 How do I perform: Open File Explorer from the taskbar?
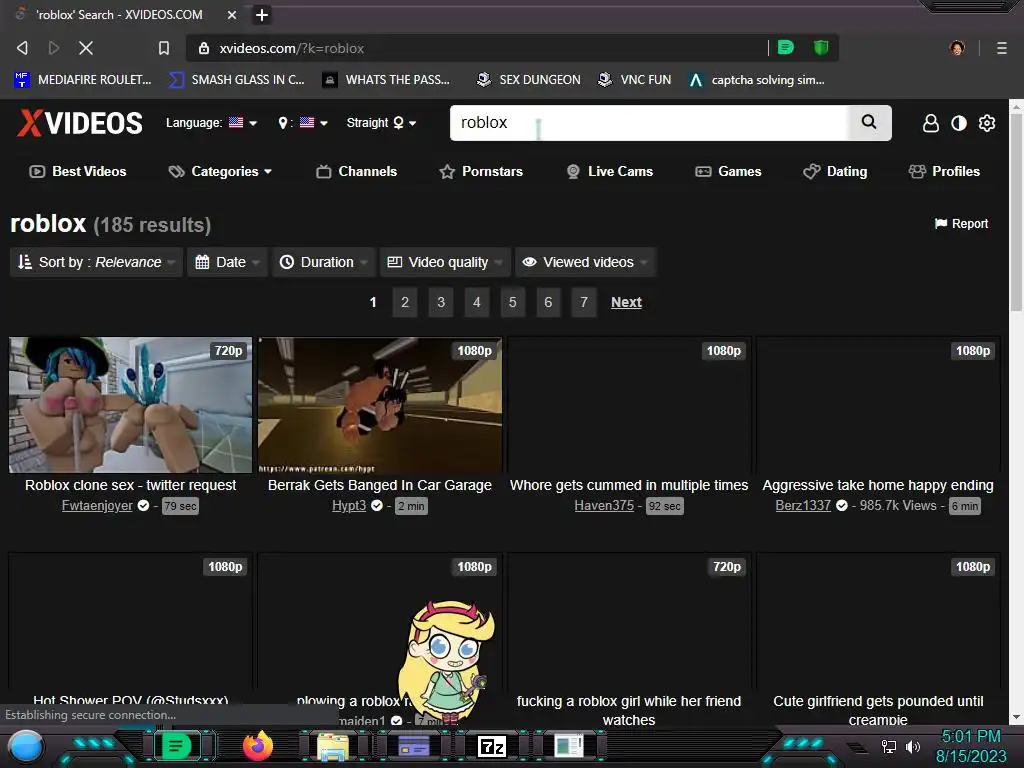[x=333, y=746]
